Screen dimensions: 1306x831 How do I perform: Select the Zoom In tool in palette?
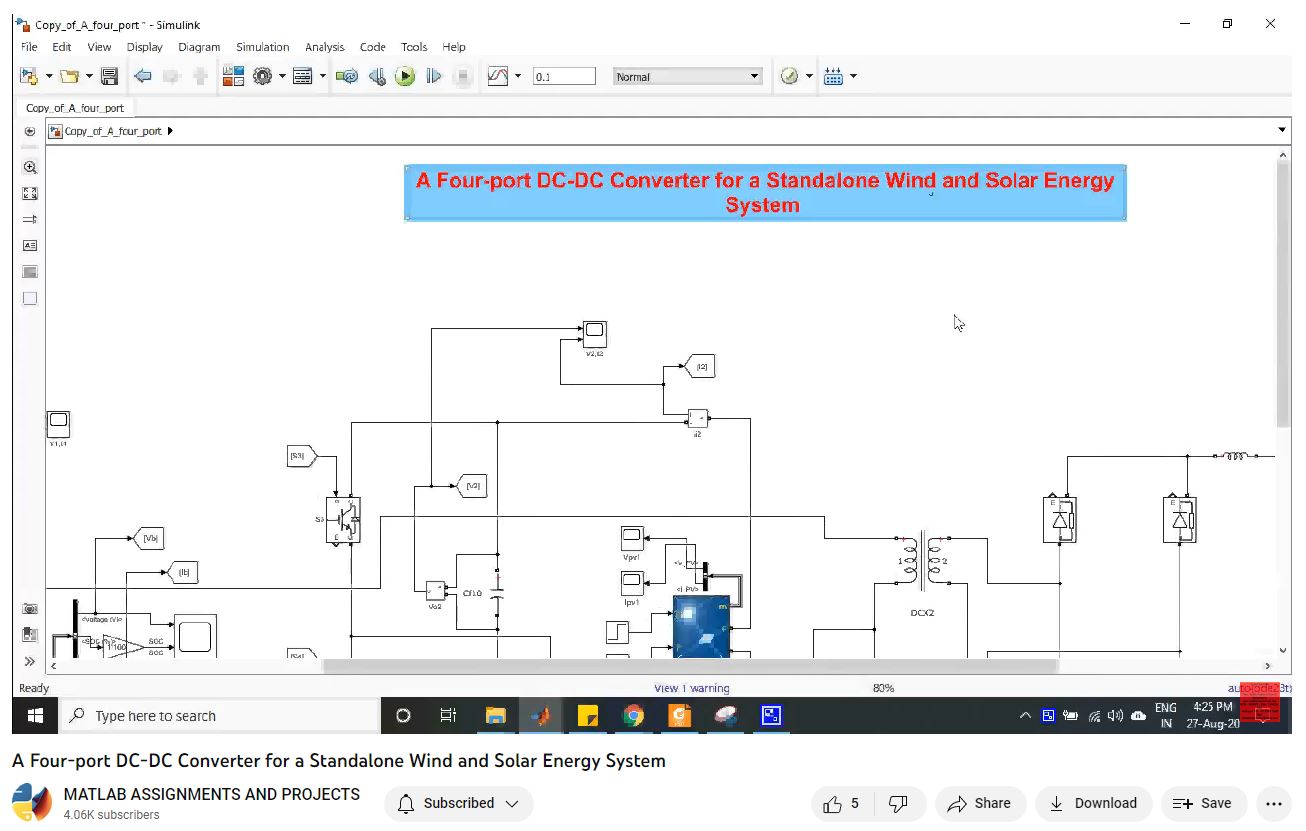[x=30, y=168]
